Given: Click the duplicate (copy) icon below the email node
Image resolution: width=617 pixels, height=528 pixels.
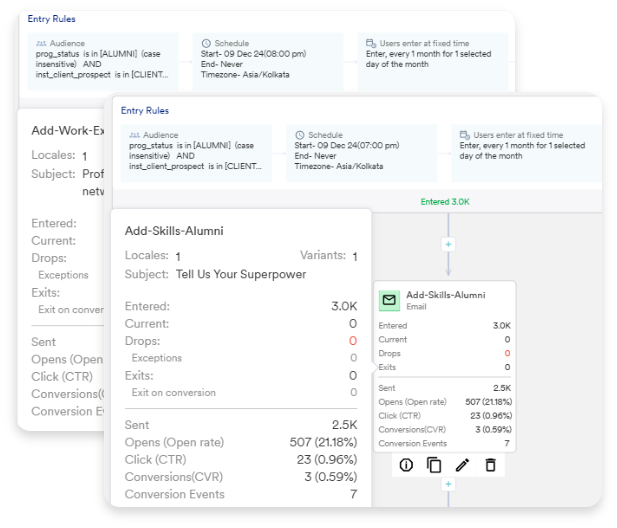Looking at the screenshot, I should tap(434, 464).
